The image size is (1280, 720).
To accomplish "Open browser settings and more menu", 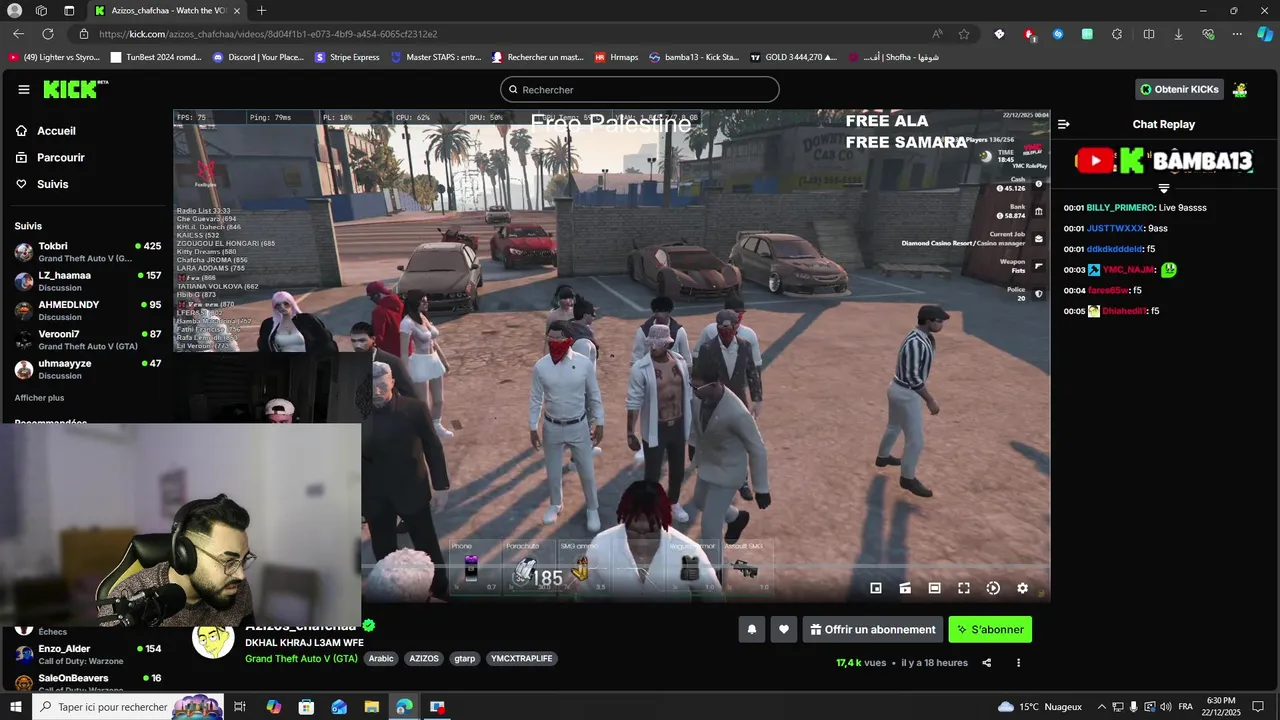I will point(1237,34).
